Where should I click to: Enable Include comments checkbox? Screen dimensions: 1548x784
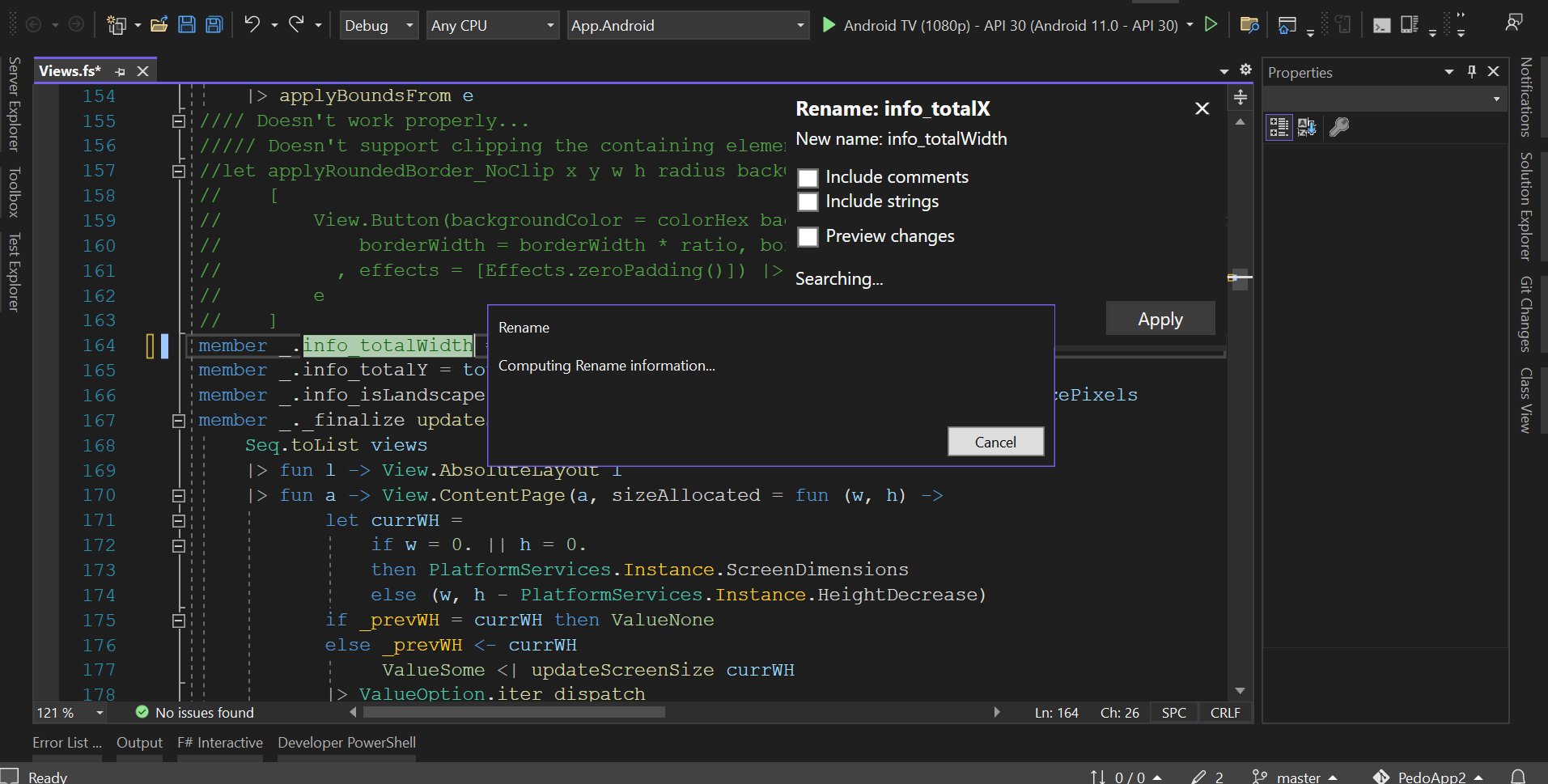(808, 177)
